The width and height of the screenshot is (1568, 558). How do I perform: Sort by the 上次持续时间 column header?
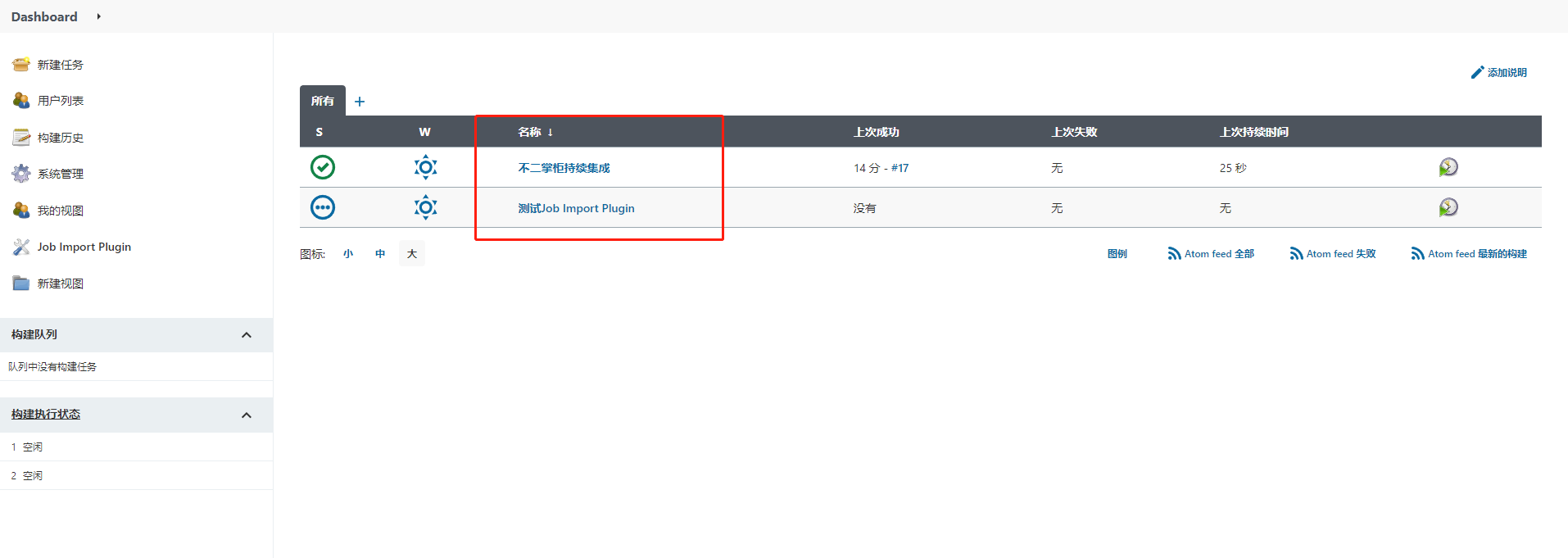coord(1253,132)
